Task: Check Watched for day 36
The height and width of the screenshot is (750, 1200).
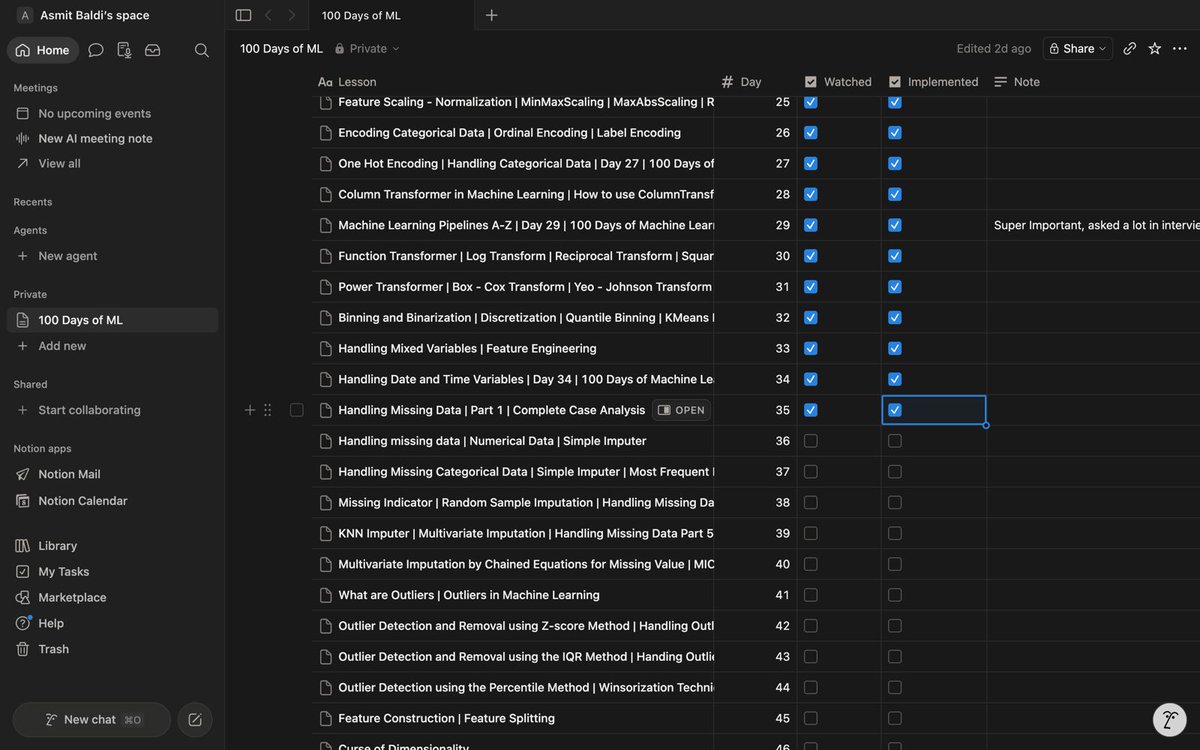Action: click(811, 441)
